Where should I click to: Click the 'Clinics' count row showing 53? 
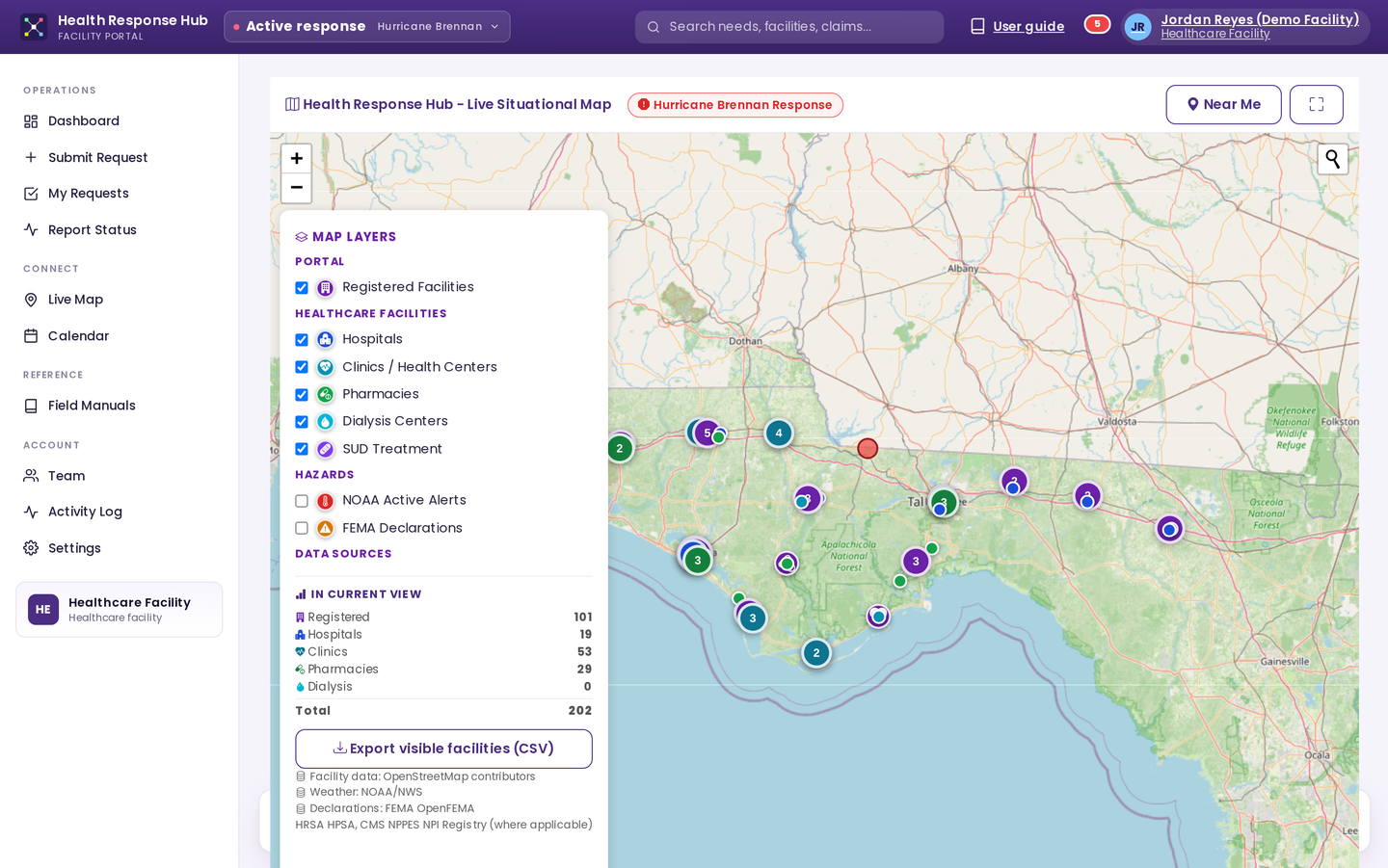click(443, 652)
